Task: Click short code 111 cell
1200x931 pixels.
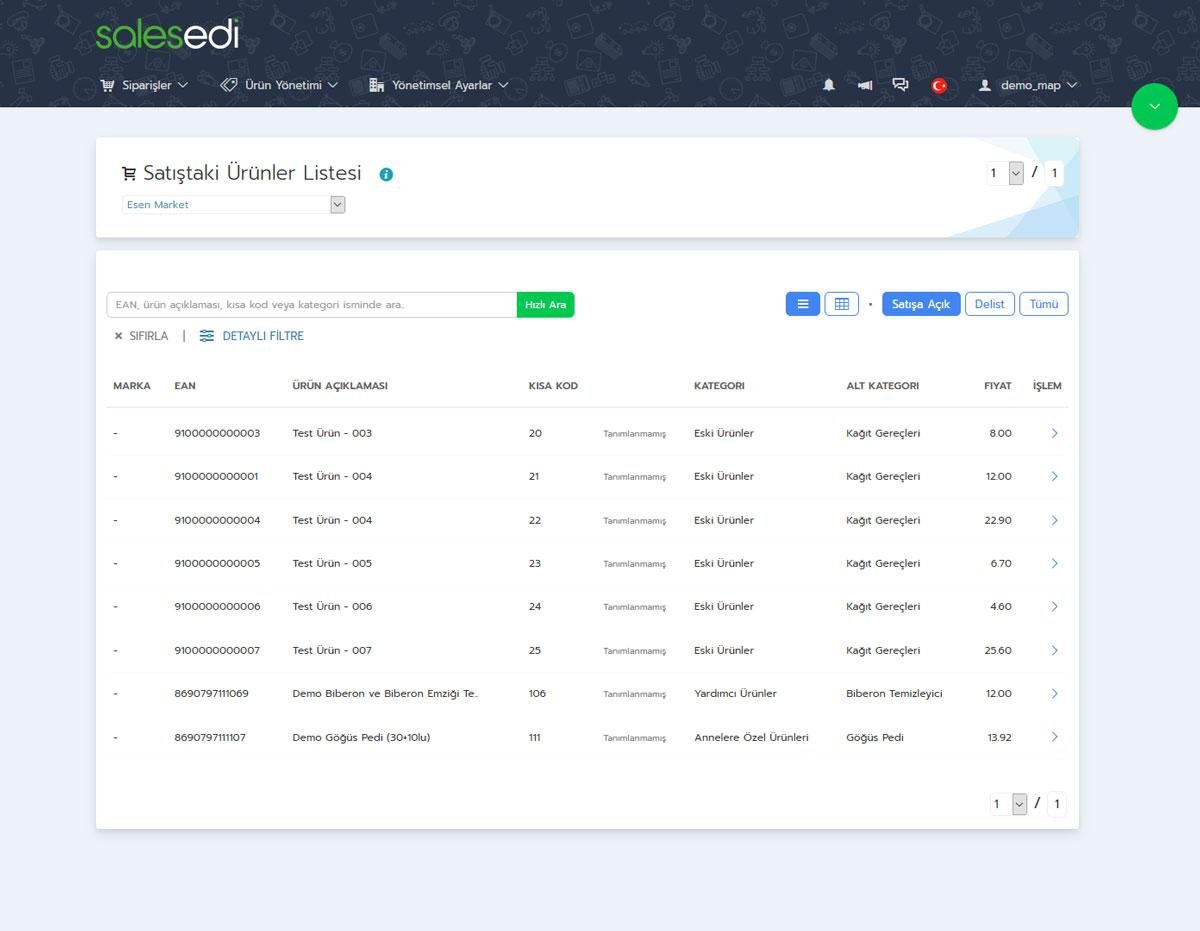Action: (534, 737)
